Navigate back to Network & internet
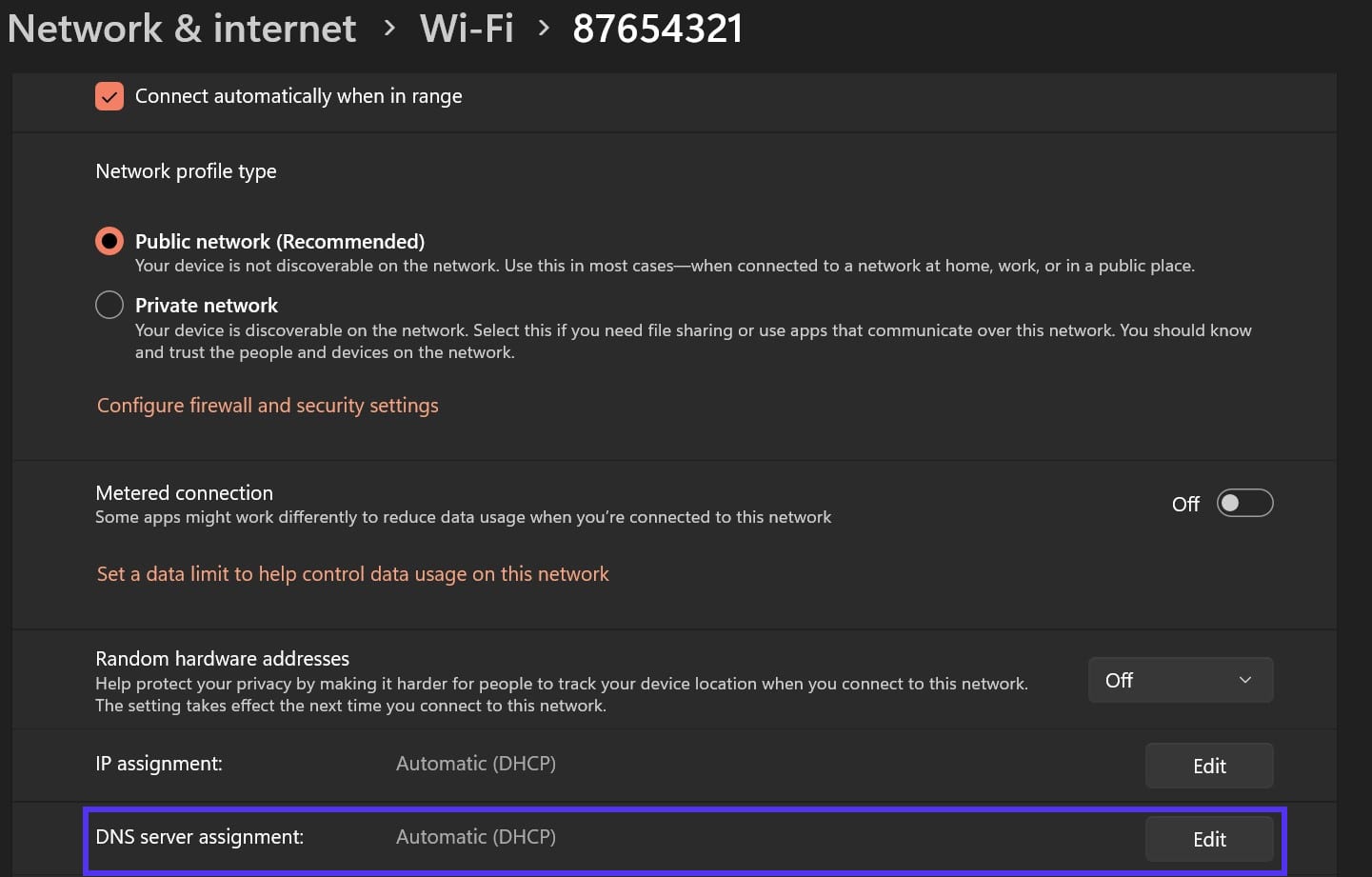This screenshot has height=877, width=1372. click(x=181, y=28)
